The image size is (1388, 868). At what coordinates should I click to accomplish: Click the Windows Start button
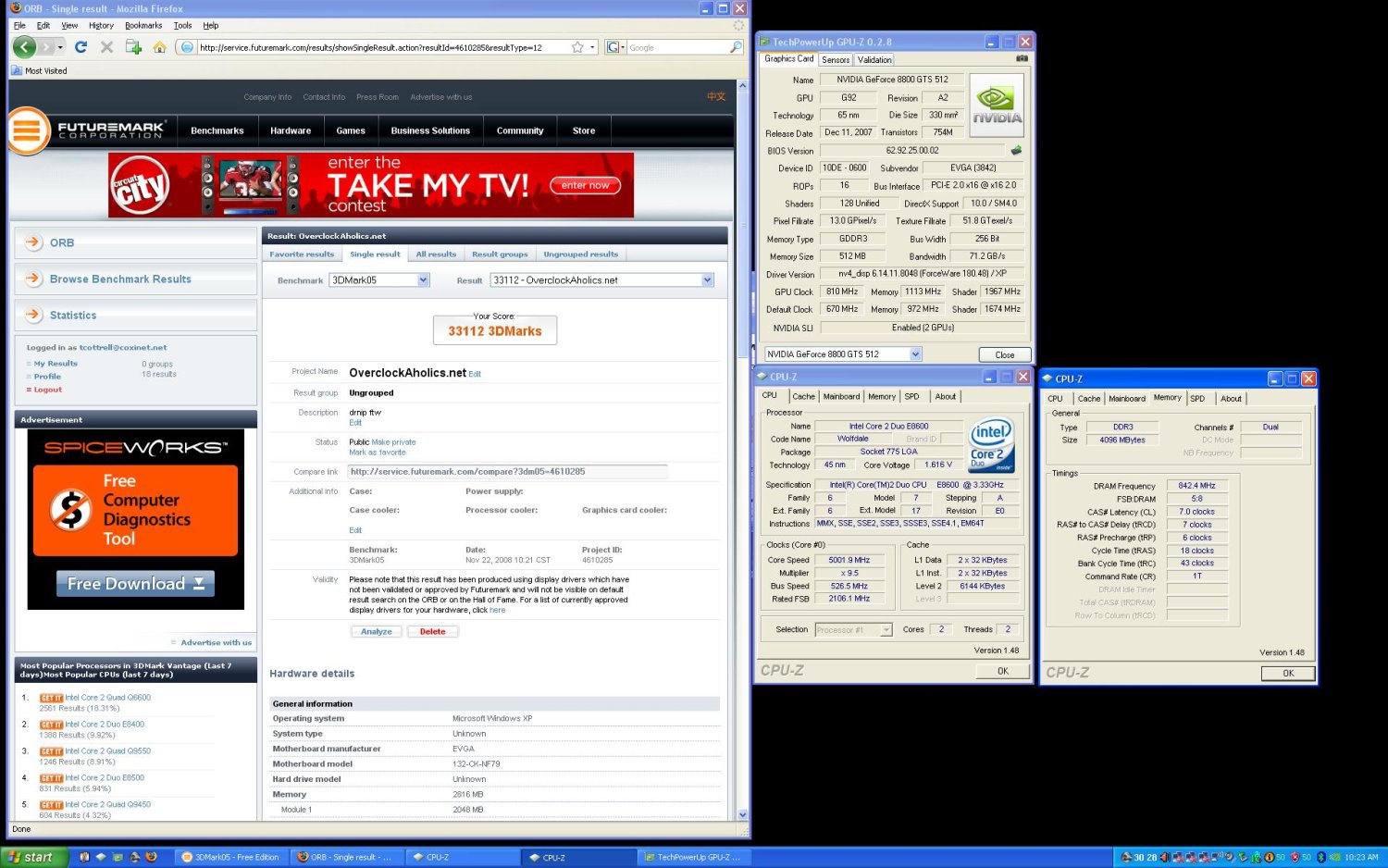(x=34, y=857)
